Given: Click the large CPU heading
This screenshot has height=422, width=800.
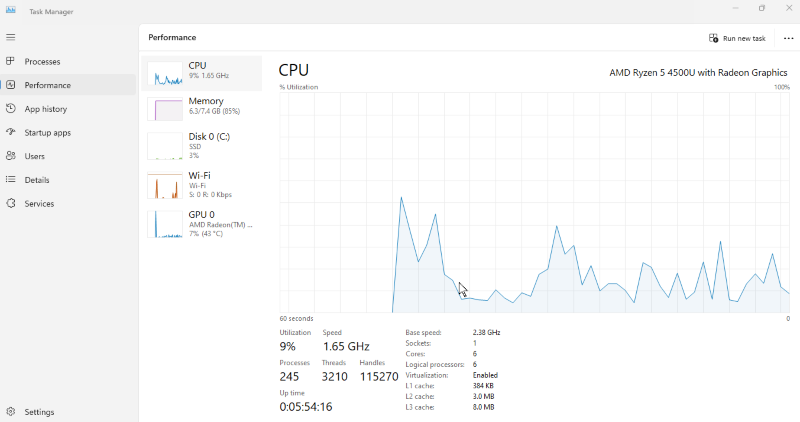Looking at the screenshot, I should pyautogui.click(x=294, y=70).
